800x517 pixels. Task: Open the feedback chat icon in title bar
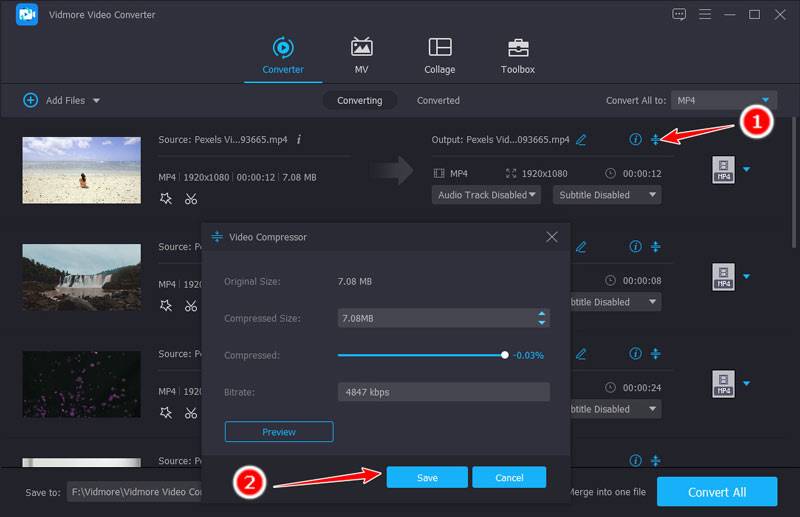679,14
